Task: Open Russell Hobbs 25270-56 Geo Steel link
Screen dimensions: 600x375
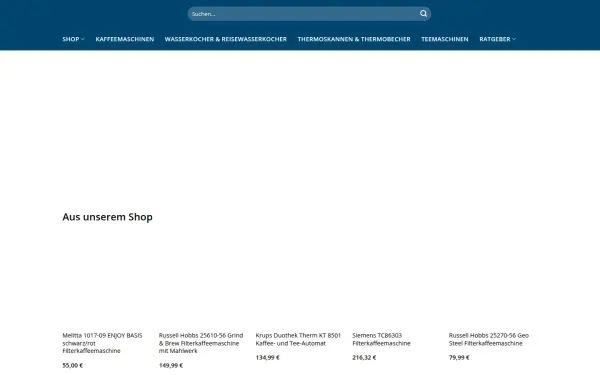Action: [489, 339]
